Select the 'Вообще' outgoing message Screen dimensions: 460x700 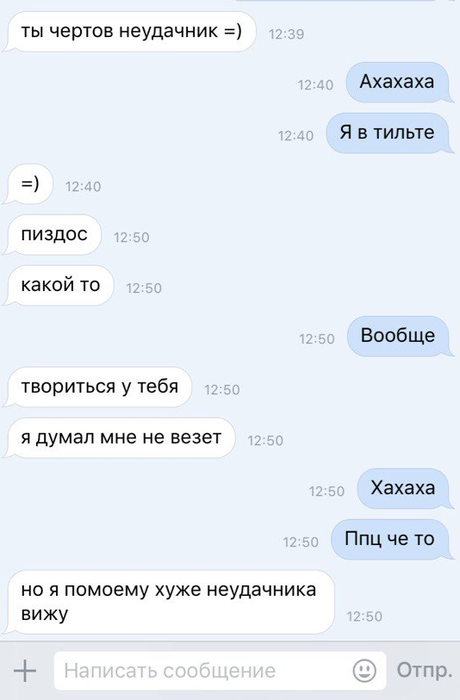click(x=399, y=336)
